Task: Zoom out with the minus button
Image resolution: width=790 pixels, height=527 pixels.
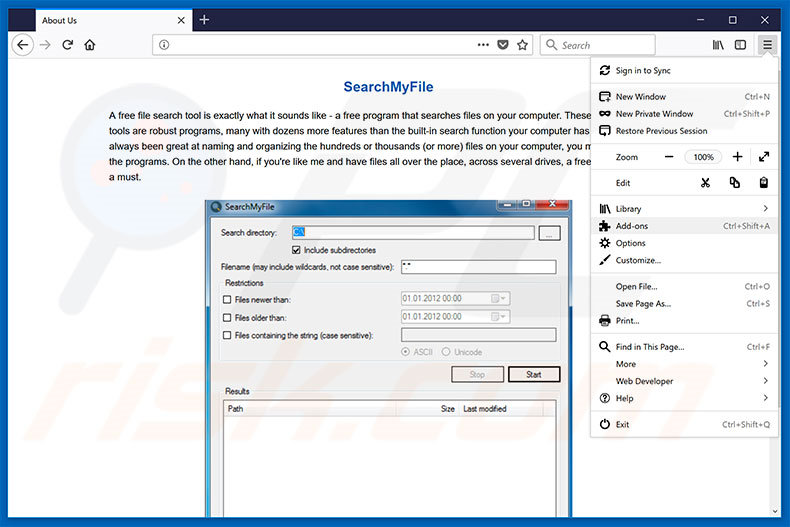Action: 669,157
